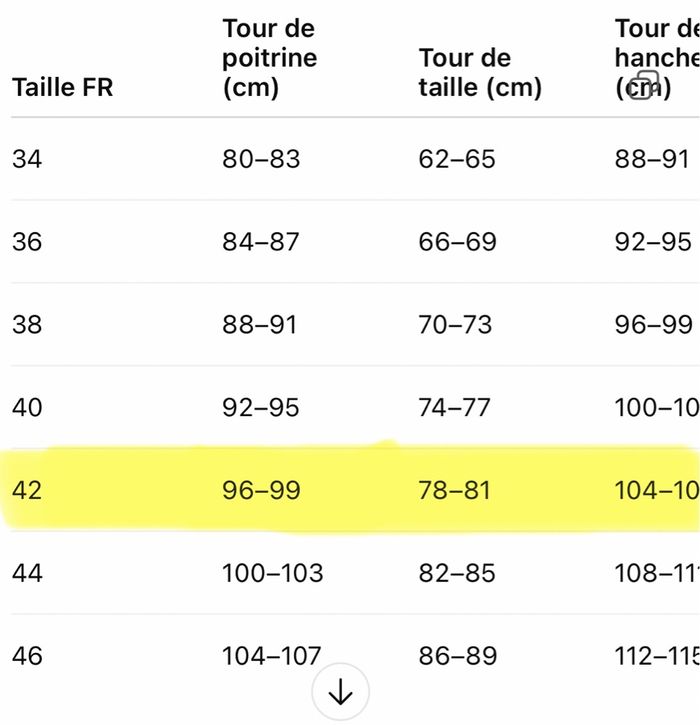Select size 36 row label
700x725 pixels.
click(x=27, y=242)
